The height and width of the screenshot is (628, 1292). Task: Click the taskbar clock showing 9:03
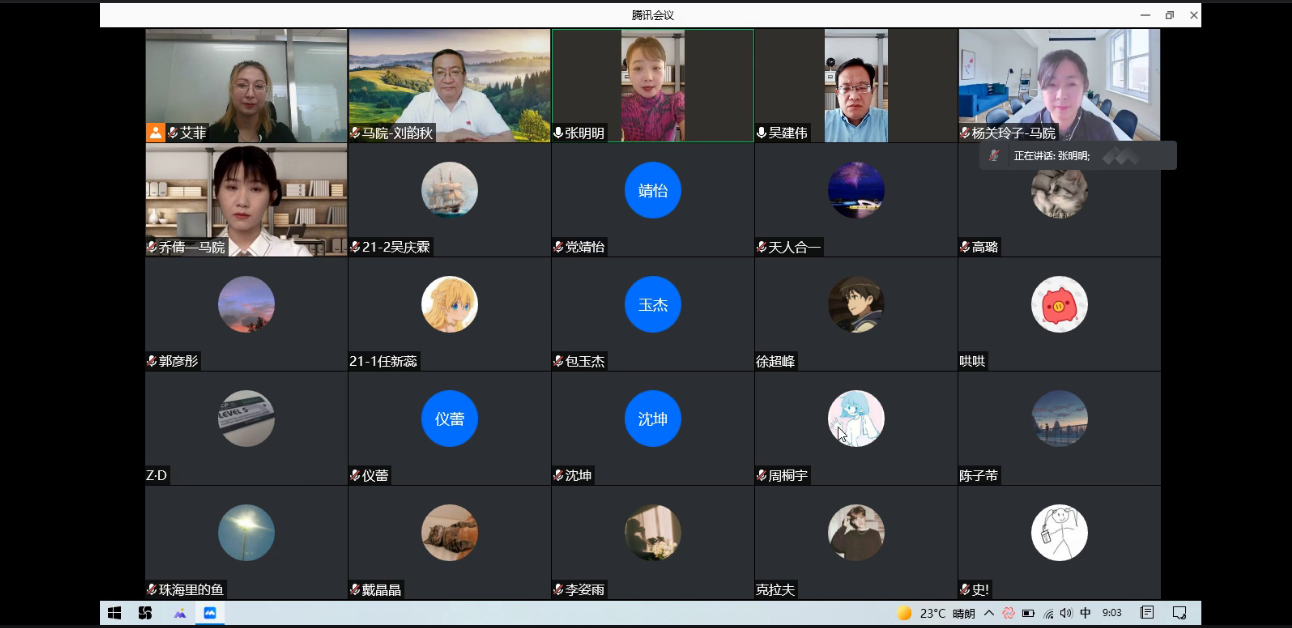coord(1111,613)
